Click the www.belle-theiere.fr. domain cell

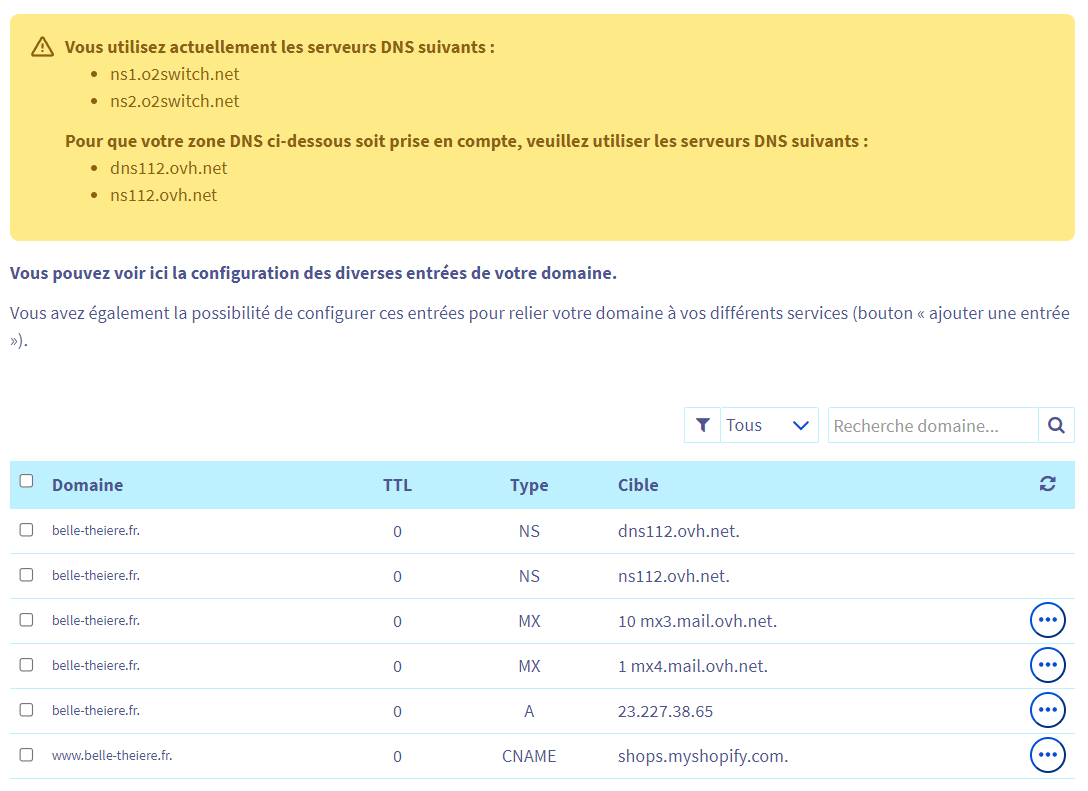pyautogui.click(x=112, y=756)
